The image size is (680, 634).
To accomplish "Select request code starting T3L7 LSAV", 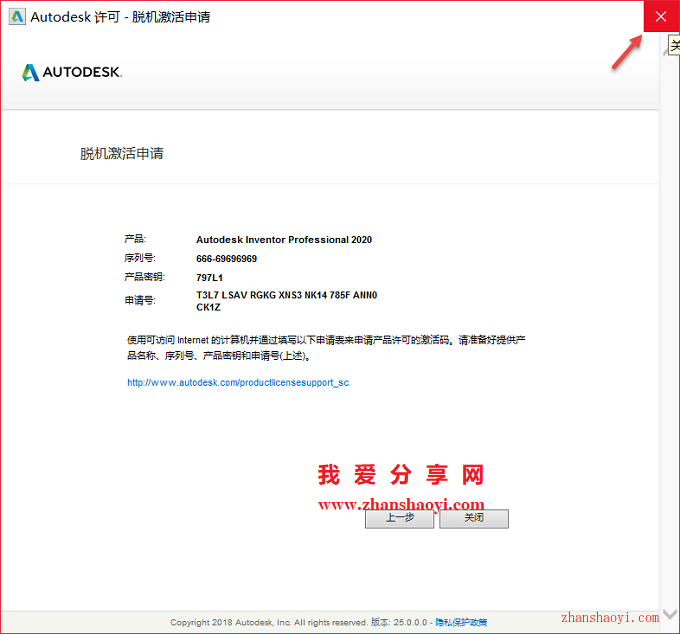I will 287,295.
